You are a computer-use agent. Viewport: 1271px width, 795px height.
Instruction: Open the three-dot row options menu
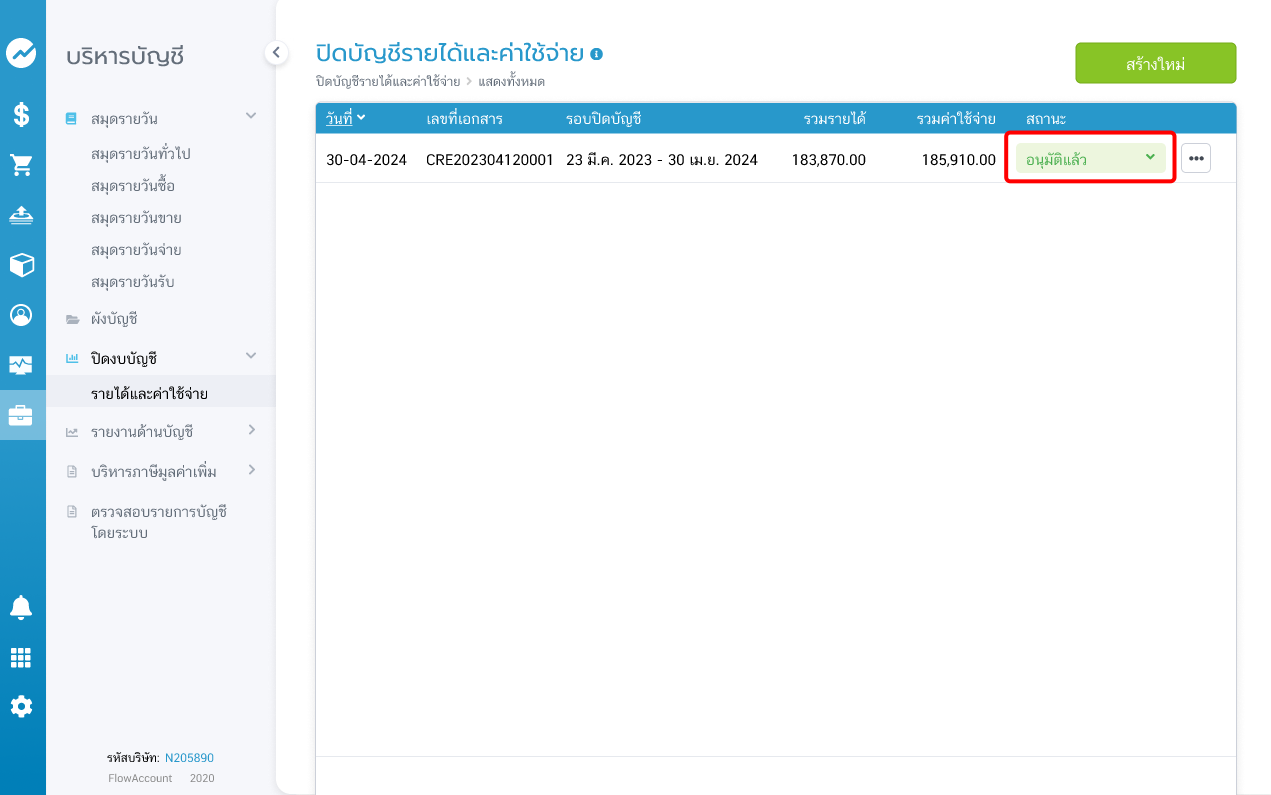pyautogui.click(x=1195, y=158)
